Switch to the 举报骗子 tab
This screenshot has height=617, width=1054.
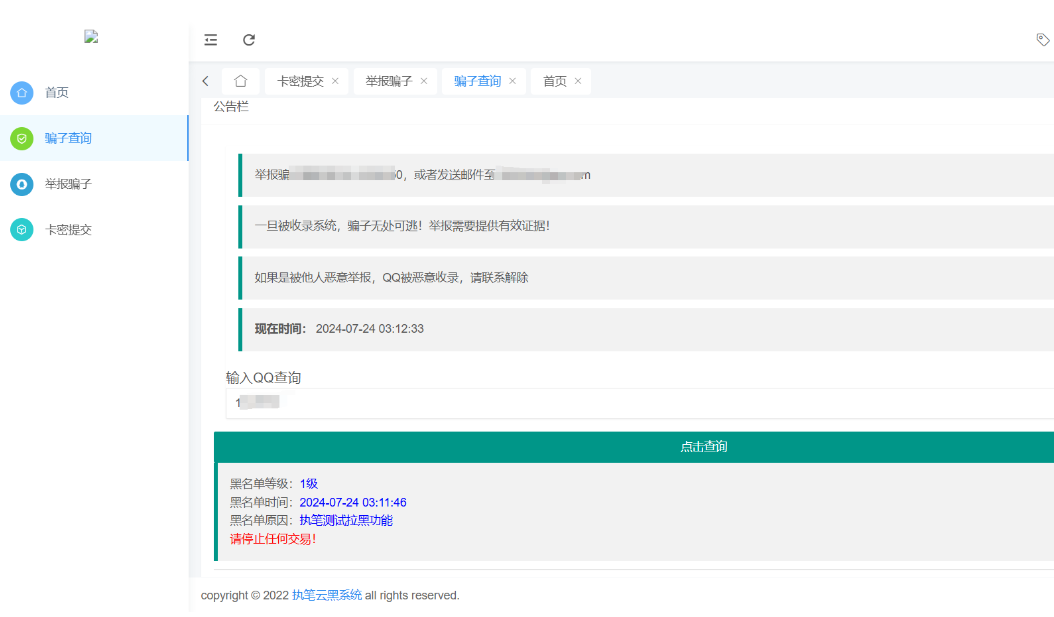[389, 81]
